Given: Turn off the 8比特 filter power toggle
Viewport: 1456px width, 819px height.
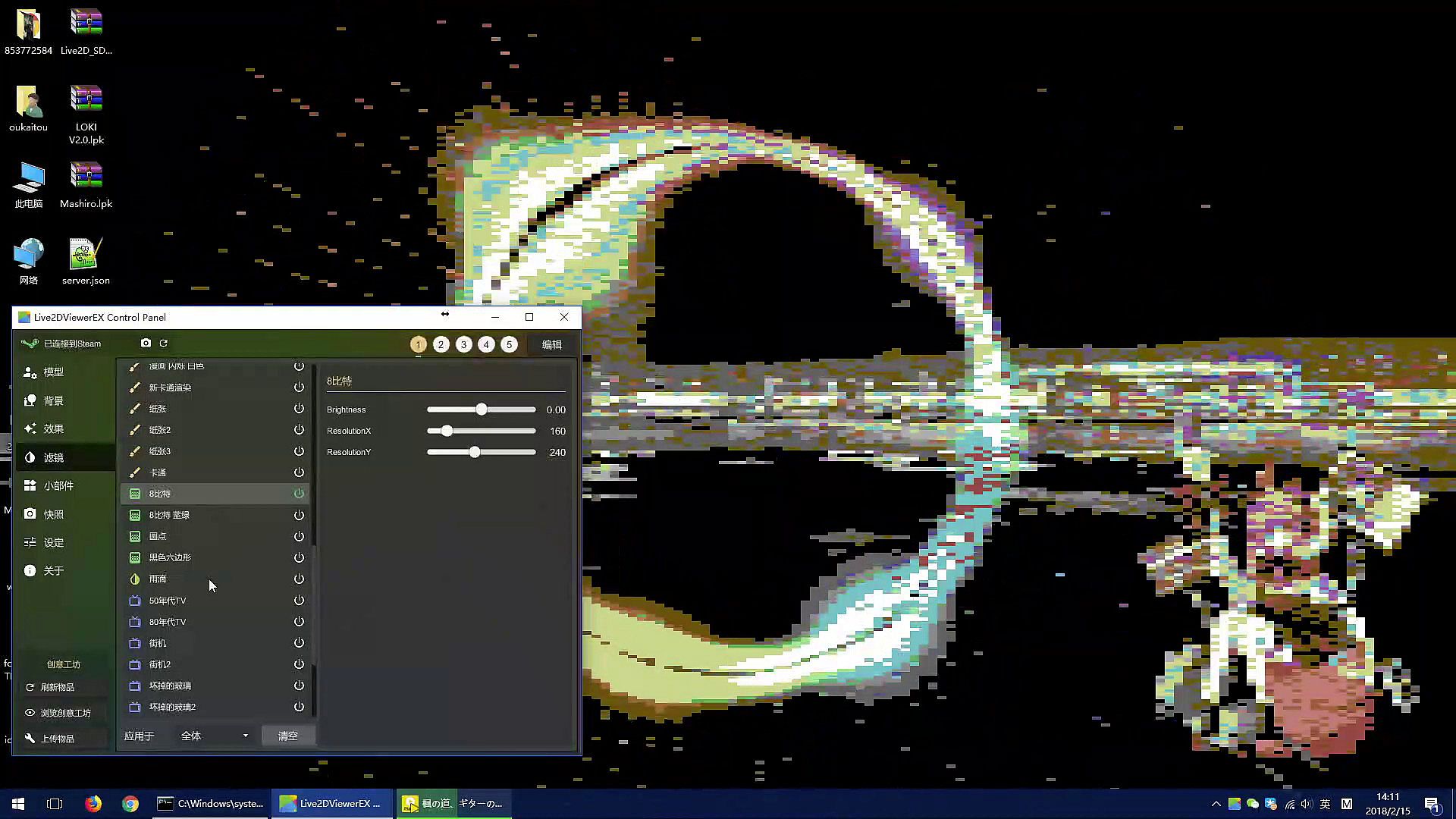Looking at the screenshot, I should click(299, 494).
